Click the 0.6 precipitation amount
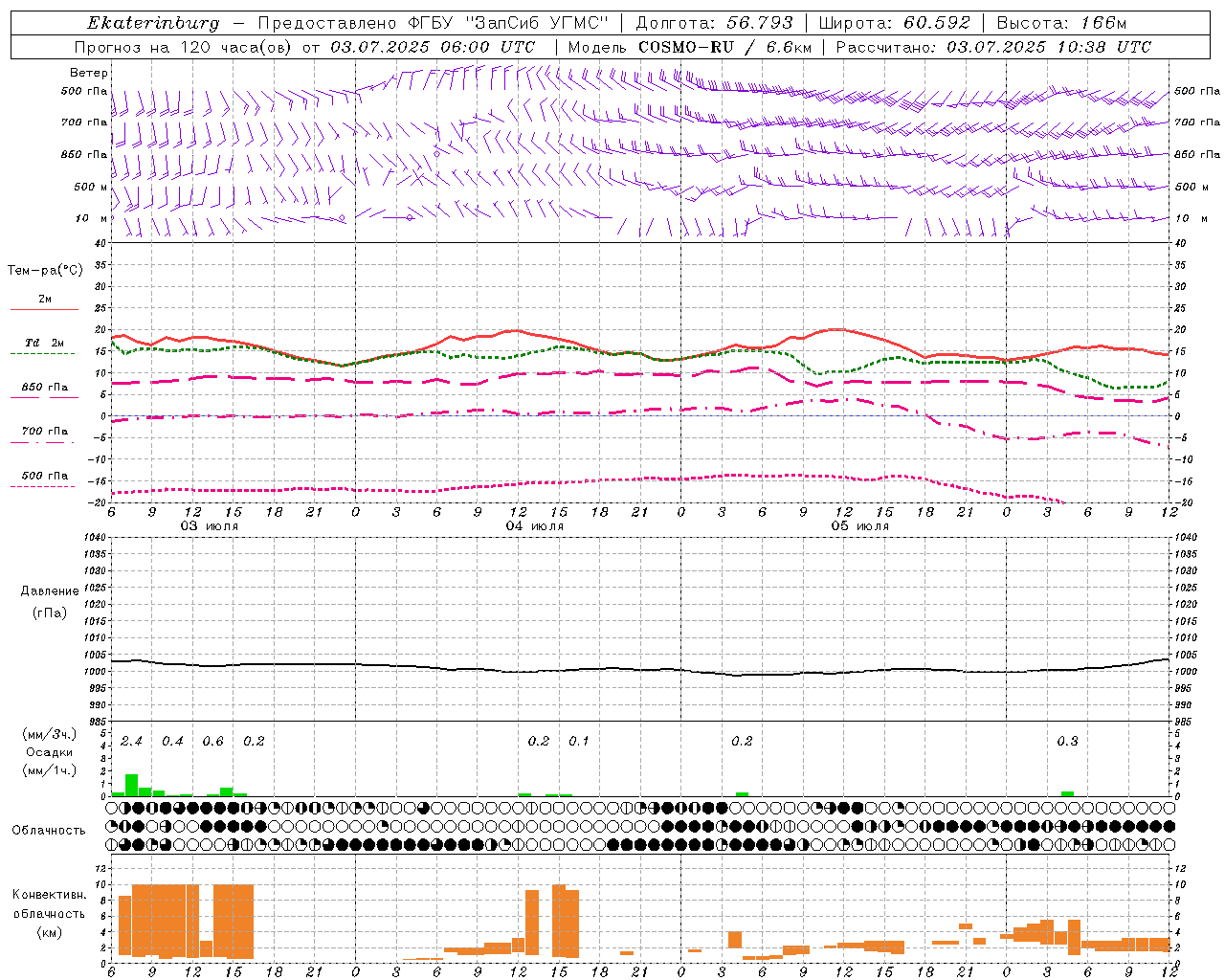The height and width of the screenshot is (980, 1225). pyautogui.click(x=212, y=741)
